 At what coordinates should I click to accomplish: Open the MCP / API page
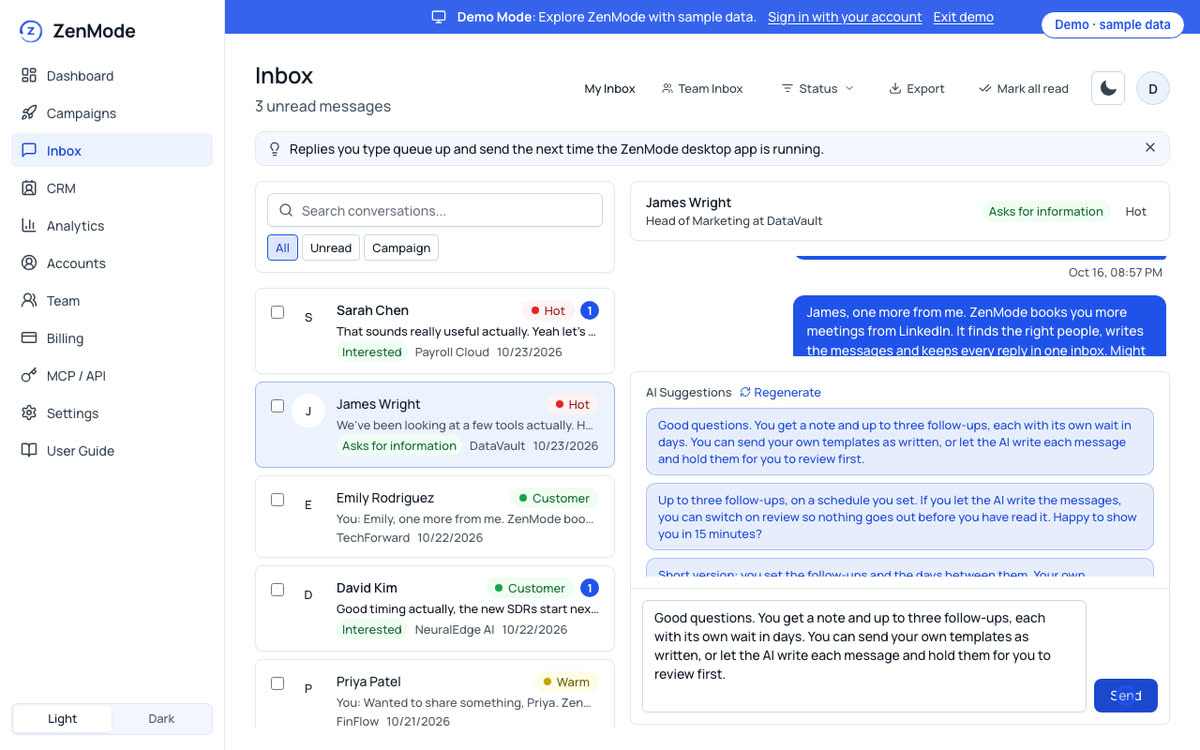point(112,376)
